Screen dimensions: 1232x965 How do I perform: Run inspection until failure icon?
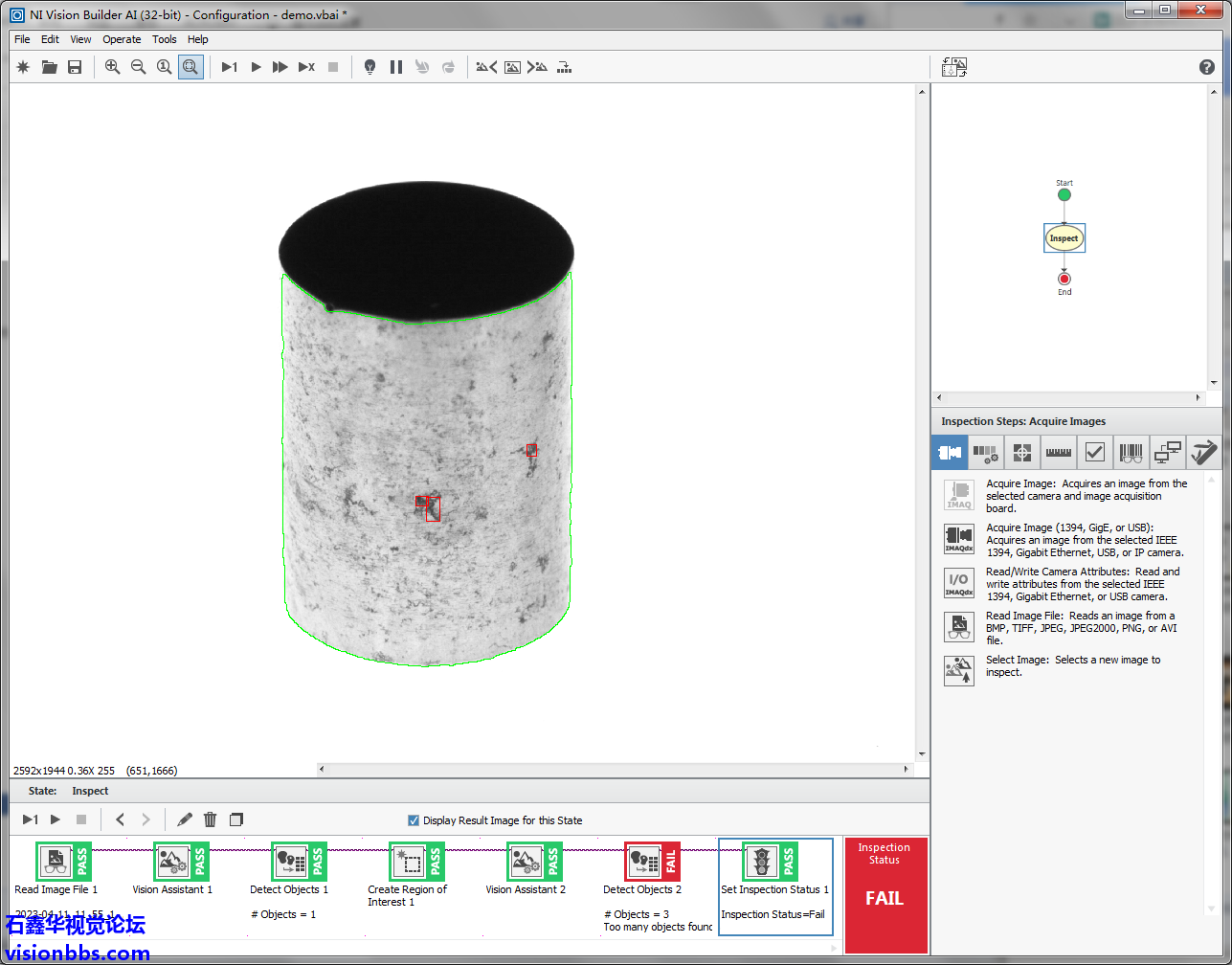point(306,67)
